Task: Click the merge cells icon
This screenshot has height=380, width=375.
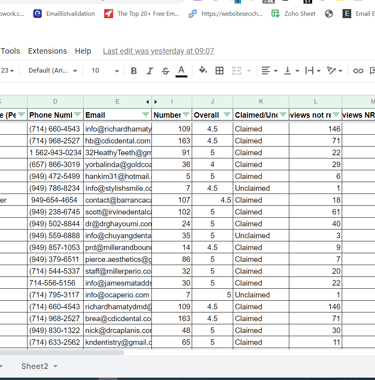Action: (x=236, y=71)
